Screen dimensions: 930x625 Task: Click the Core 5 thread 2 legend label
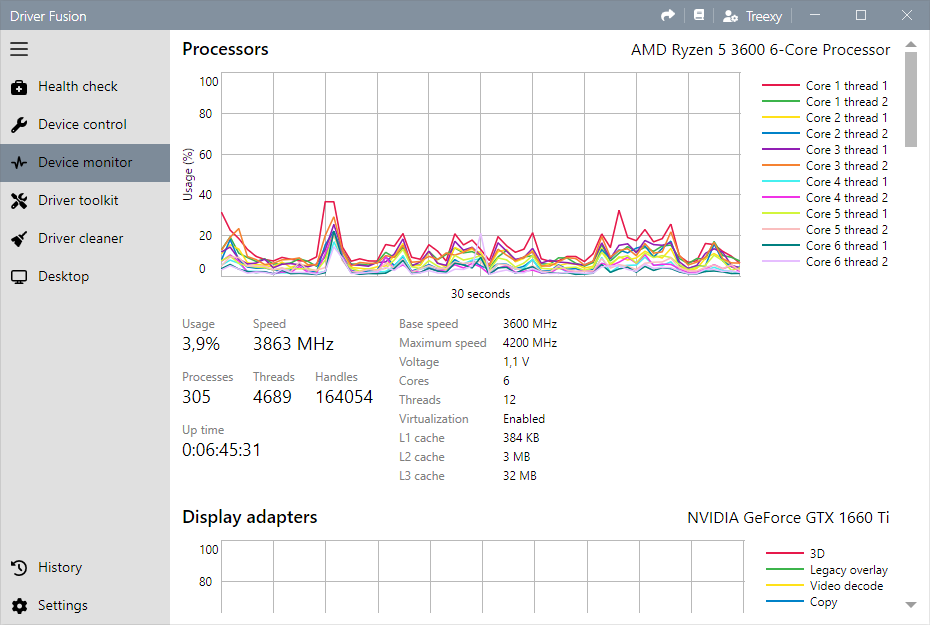846,229
